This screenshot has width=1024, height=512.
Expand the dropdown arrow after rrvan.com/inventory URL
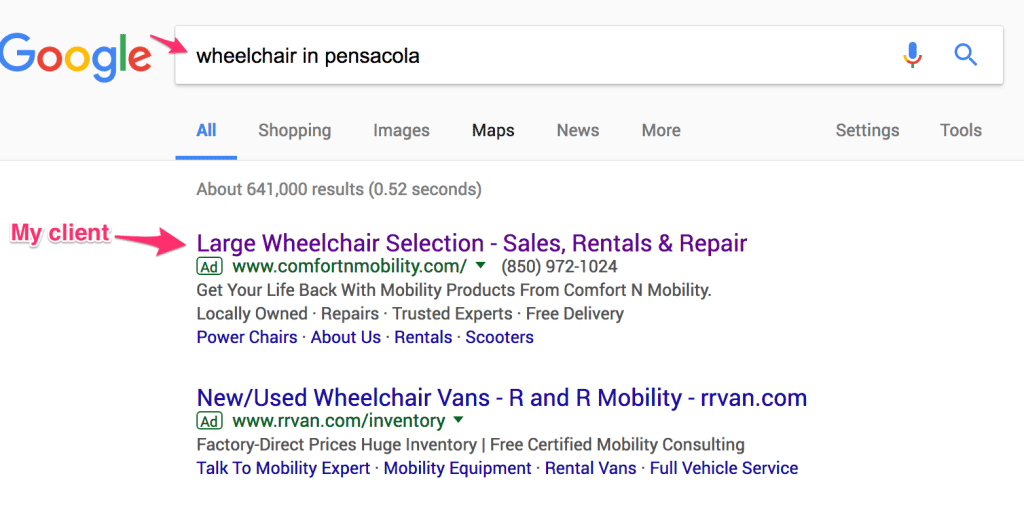(x=458, y=420)
